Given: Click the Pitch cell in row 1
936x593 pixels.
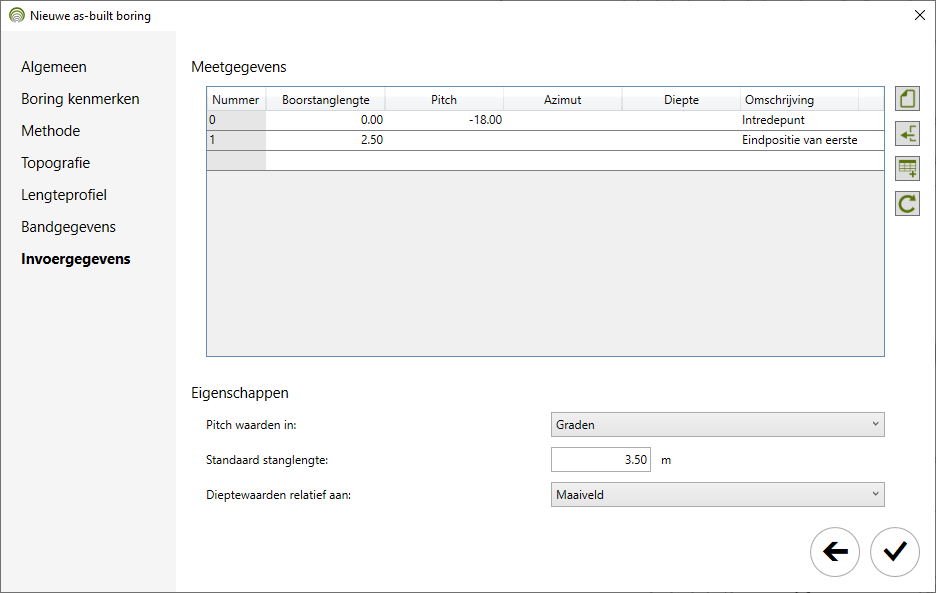Looking at the screenshot, I should tap(444, 140).
